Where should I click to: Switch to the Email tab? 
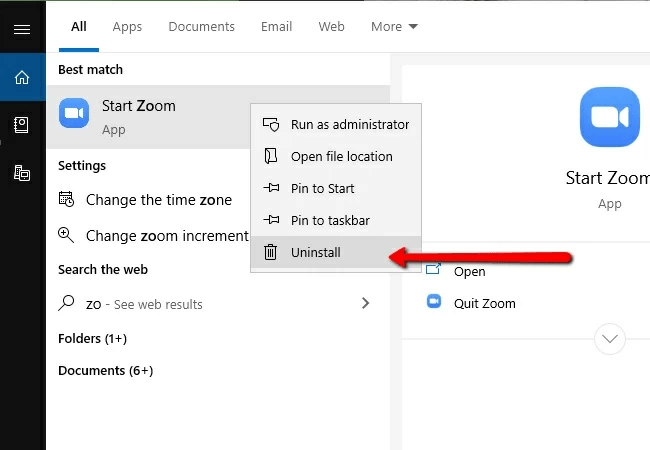[276, 27]
